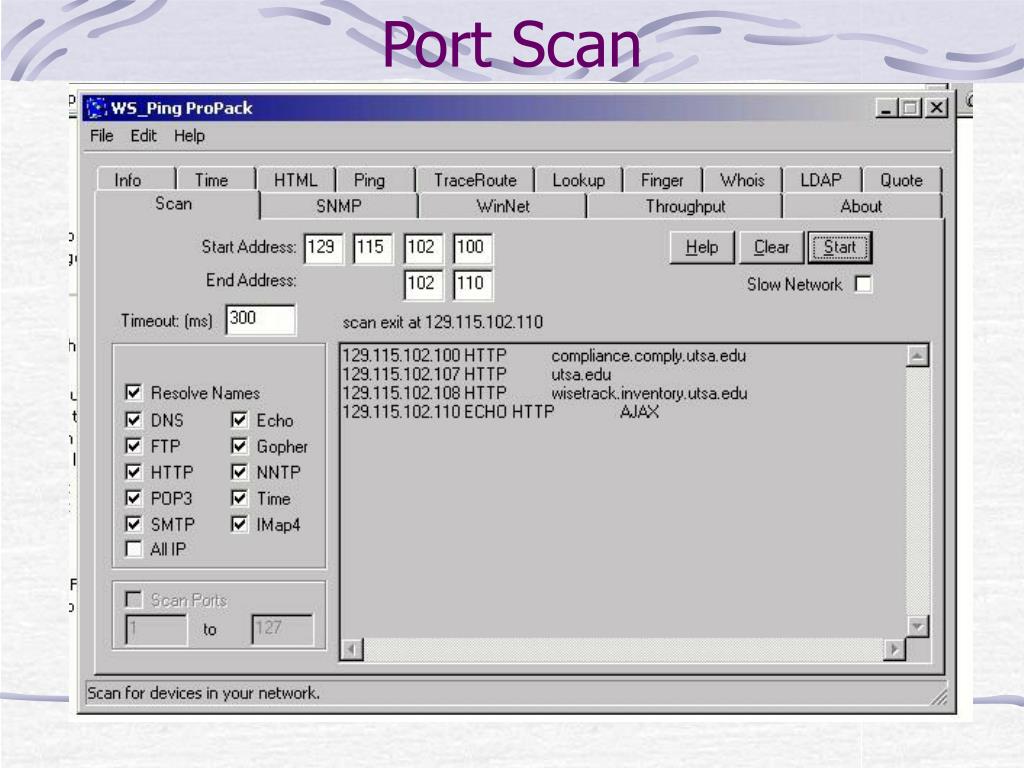Uncheck the POP3 checkbox
Image resolution: width=1024 pixels, height=768 pixels.
133,498
